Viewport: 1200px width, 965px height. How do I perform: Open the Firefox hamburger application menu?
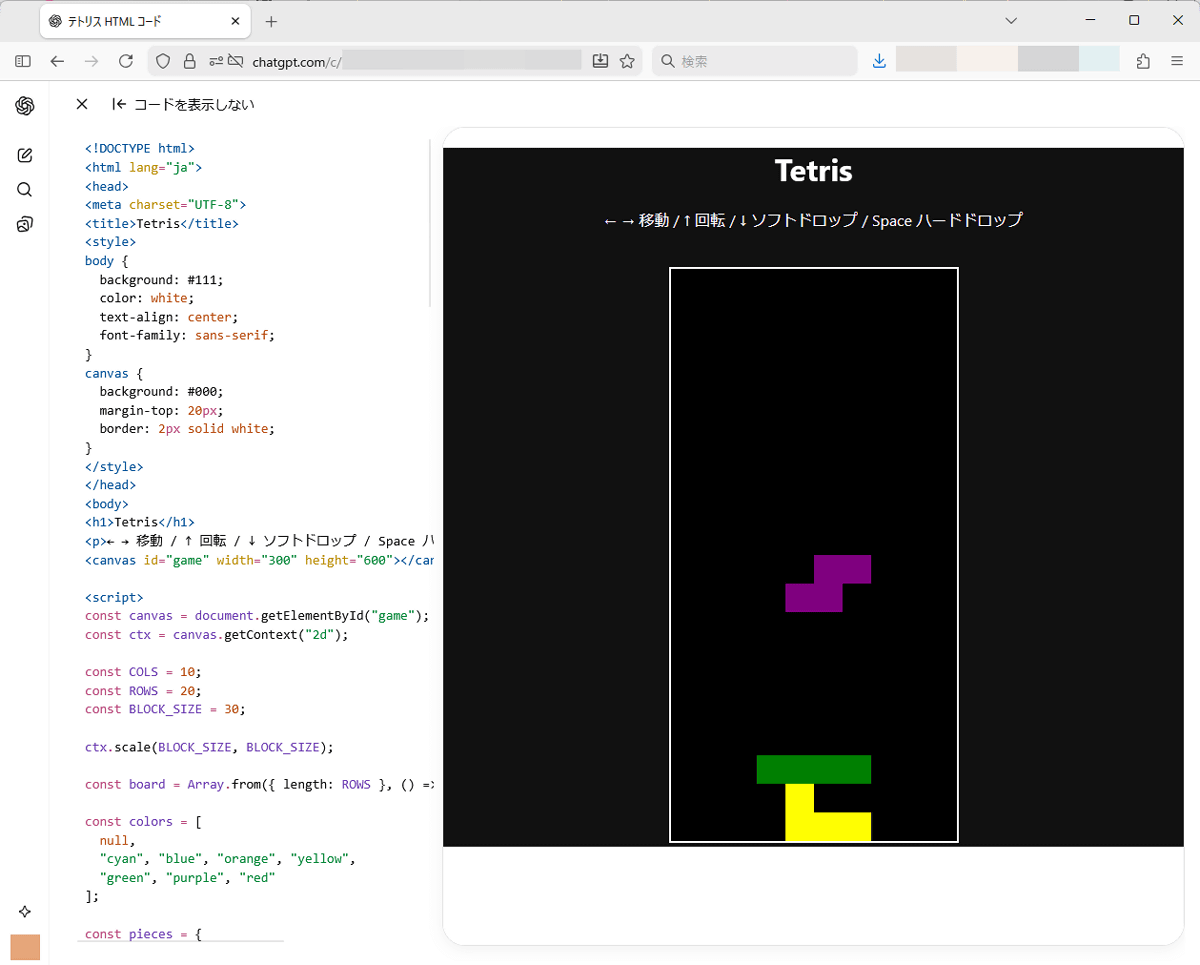pos(1177,61)
